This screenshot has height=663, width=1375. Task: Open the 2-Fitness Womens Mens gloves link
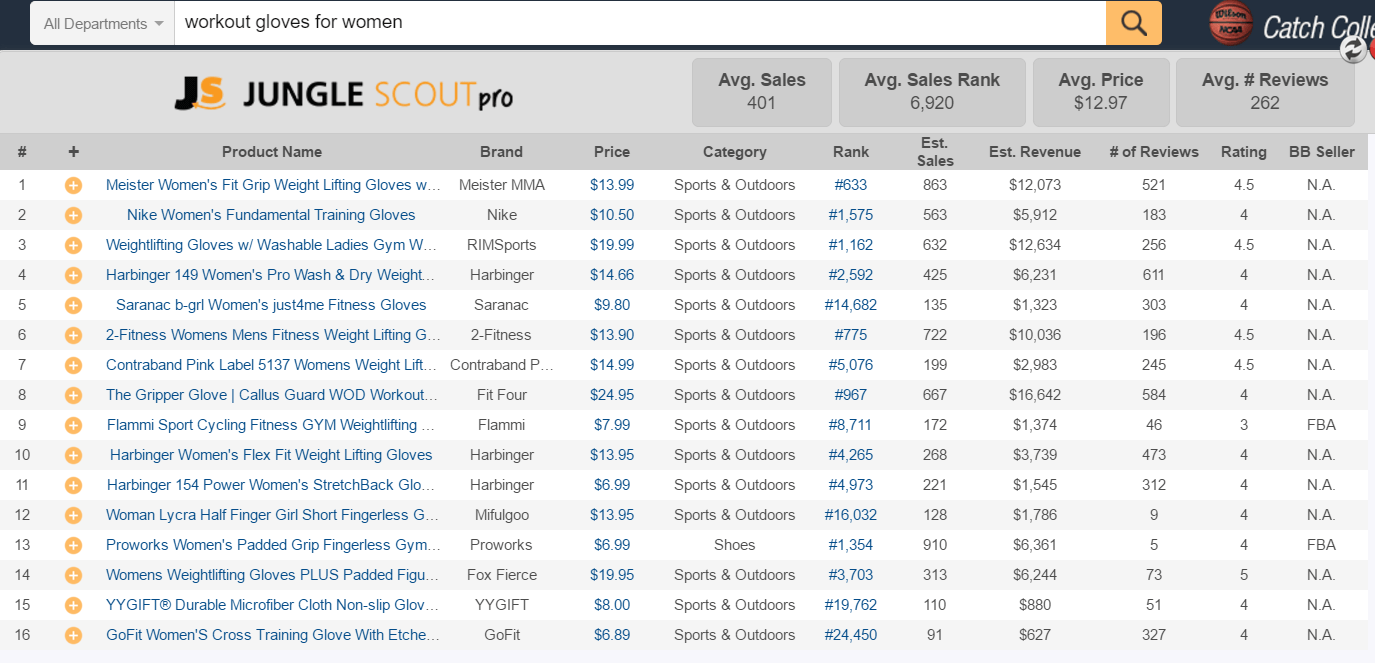pyautogui.click(x=273, y=335)
